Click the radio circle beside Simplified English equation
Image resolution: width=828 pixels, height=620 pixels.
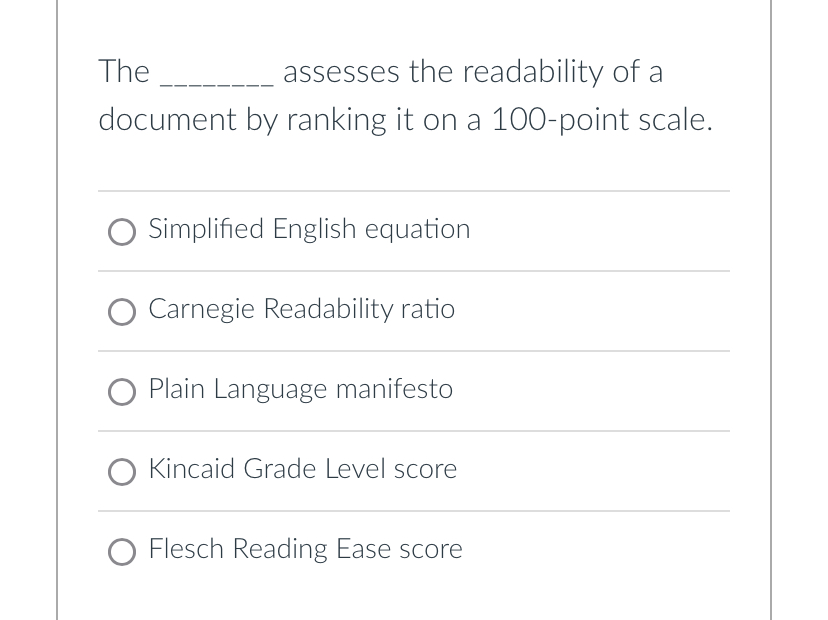[x=121, y=231]
